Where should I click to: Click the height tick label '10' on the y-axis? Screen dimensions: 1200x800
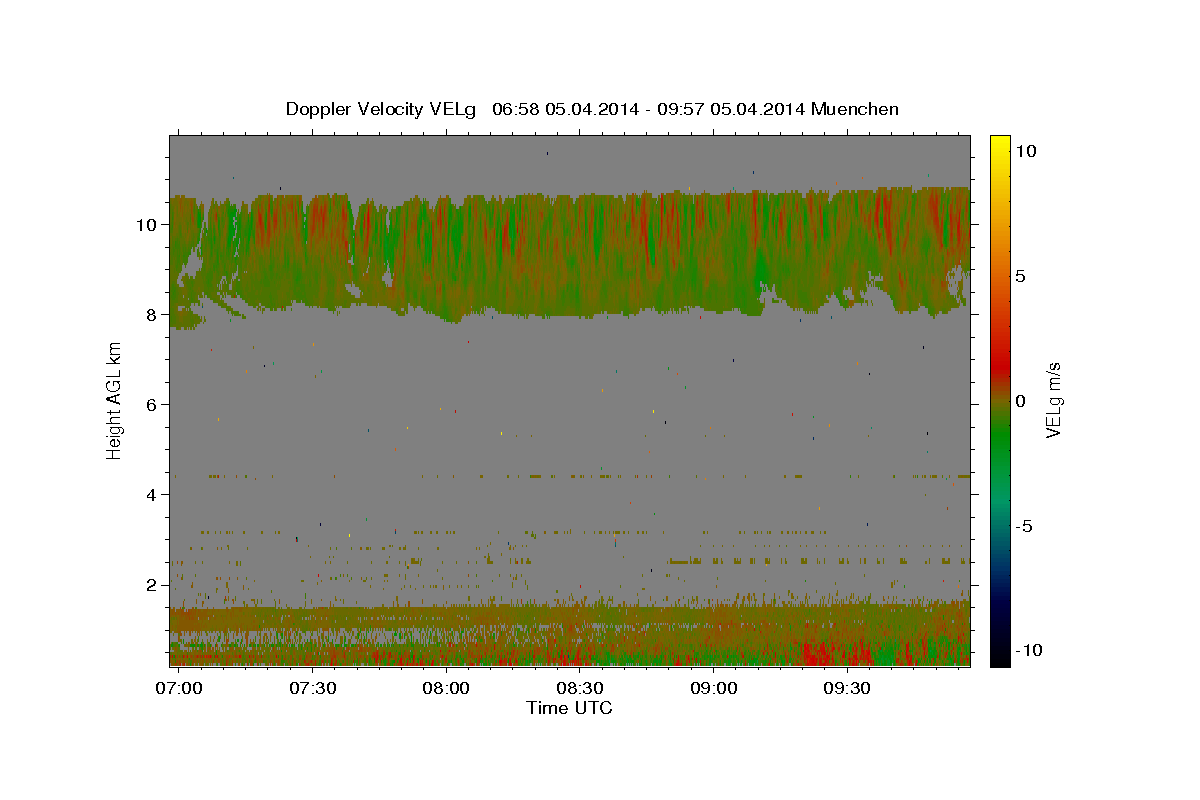coord(145,225)
